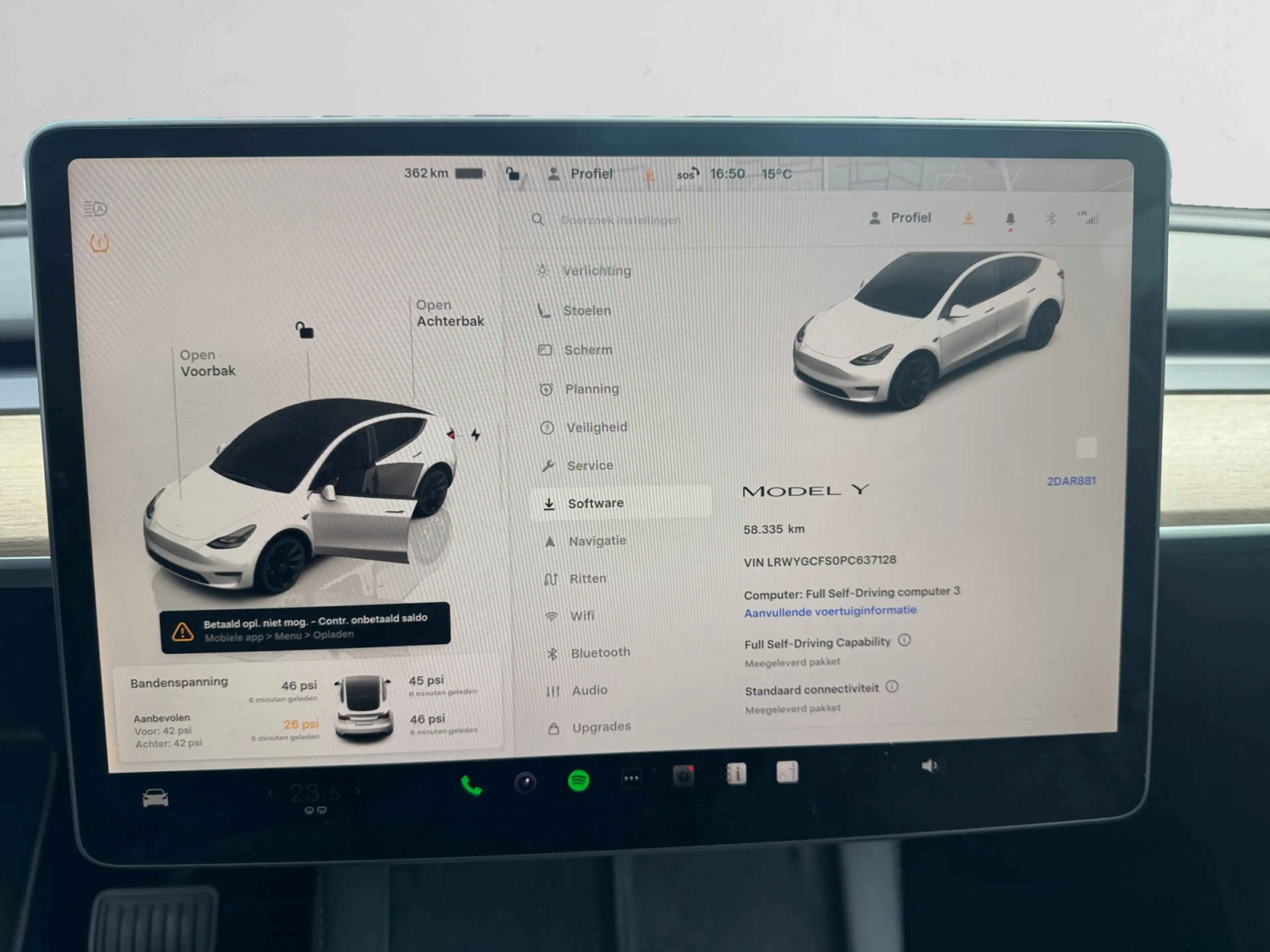Tap the bell notifications icon
The image size is (1270, 952).
point(1010,219)
